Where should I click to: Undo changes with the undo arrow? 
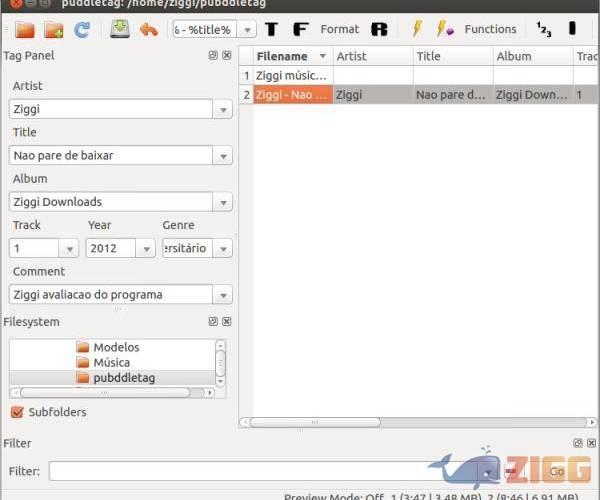(x=149, y=29)
